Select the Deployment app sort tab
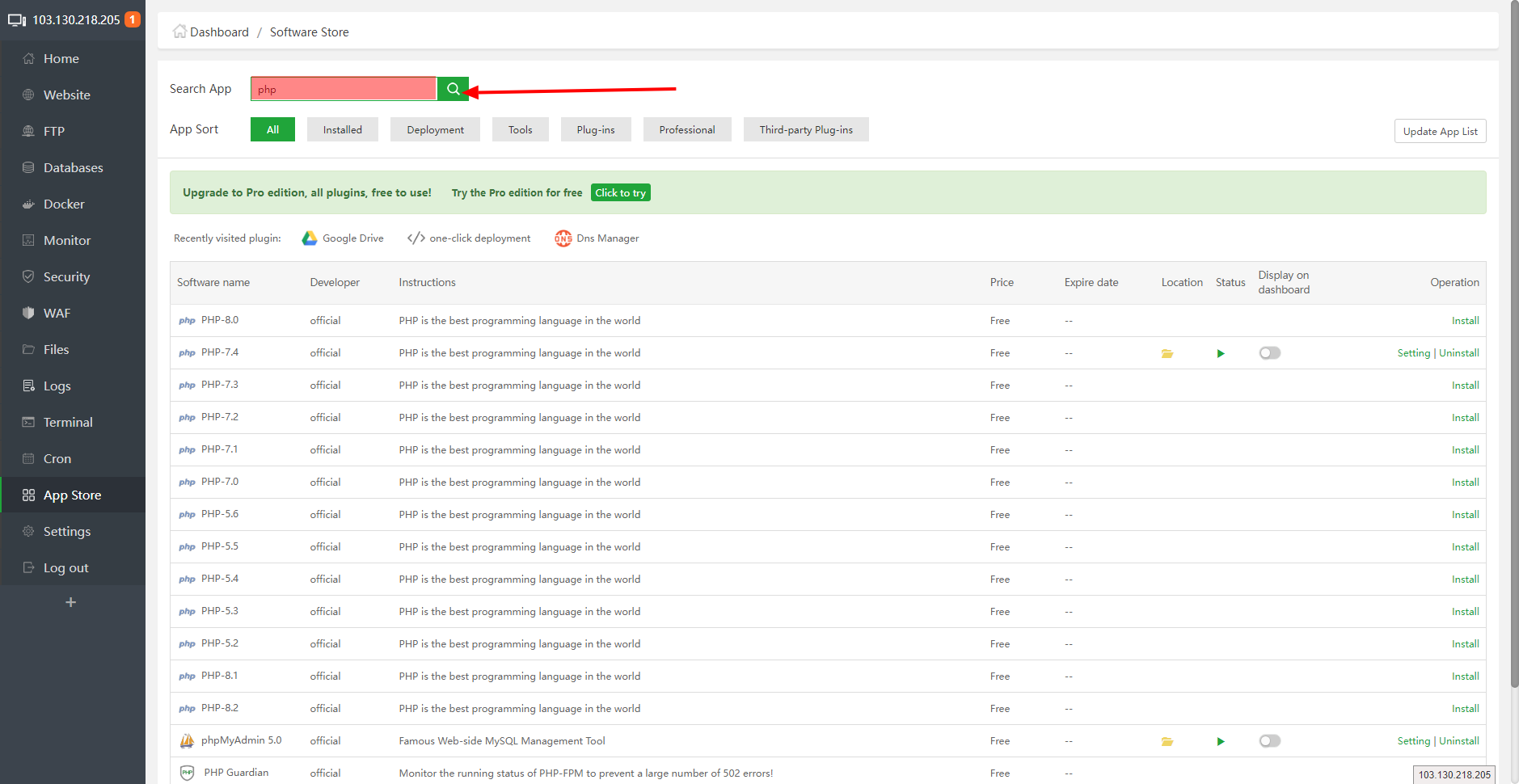Screen dimensions: 1519x784 click(435, 129)
